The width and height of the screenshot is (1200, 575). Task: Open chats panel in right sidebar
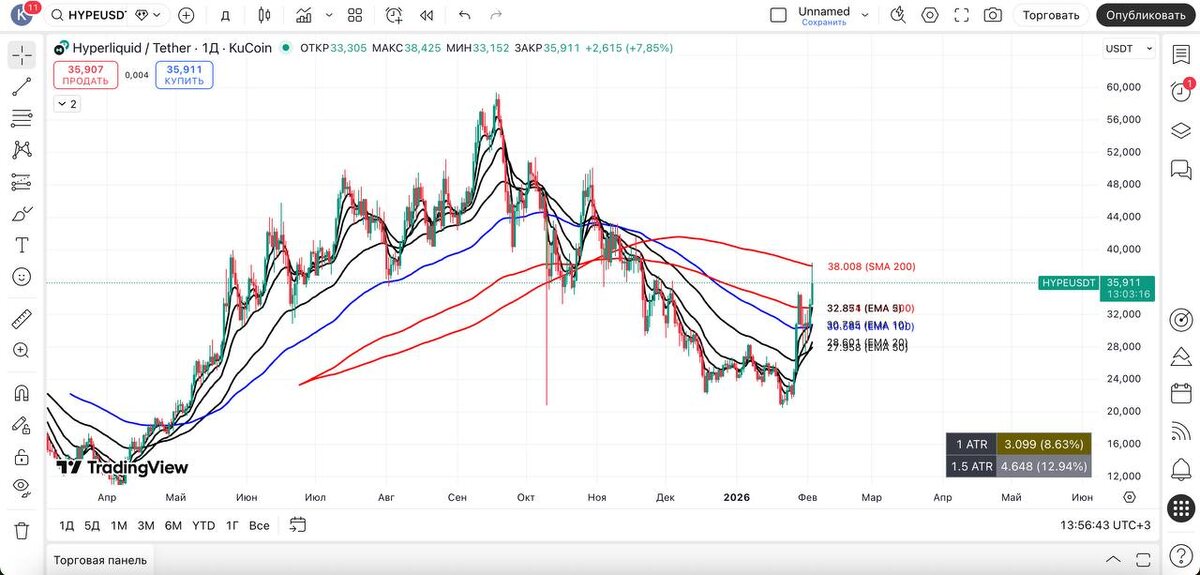[x=1180, y=169]
